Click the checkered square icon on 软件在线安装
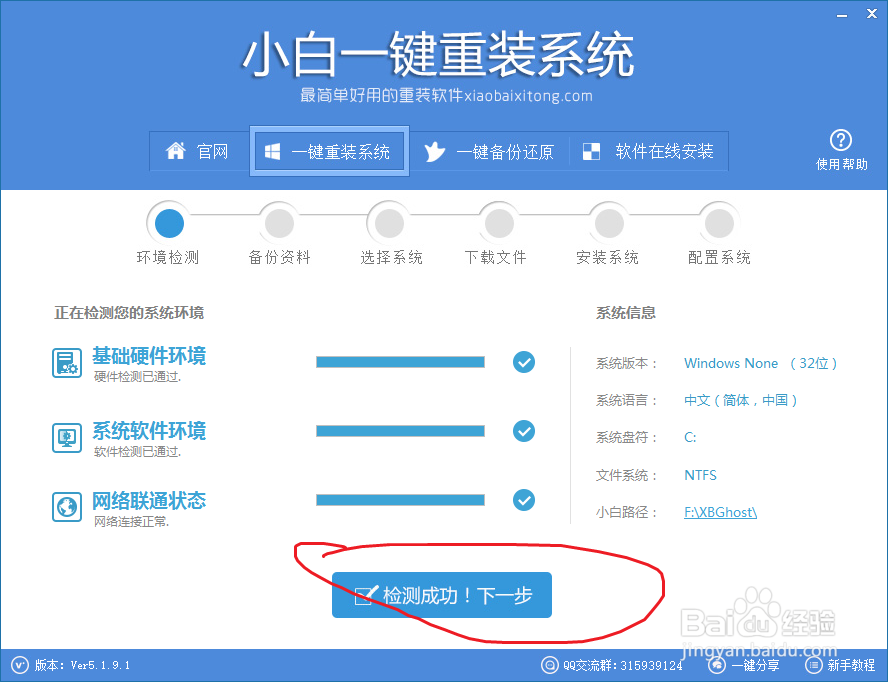 tap(591, 151)
